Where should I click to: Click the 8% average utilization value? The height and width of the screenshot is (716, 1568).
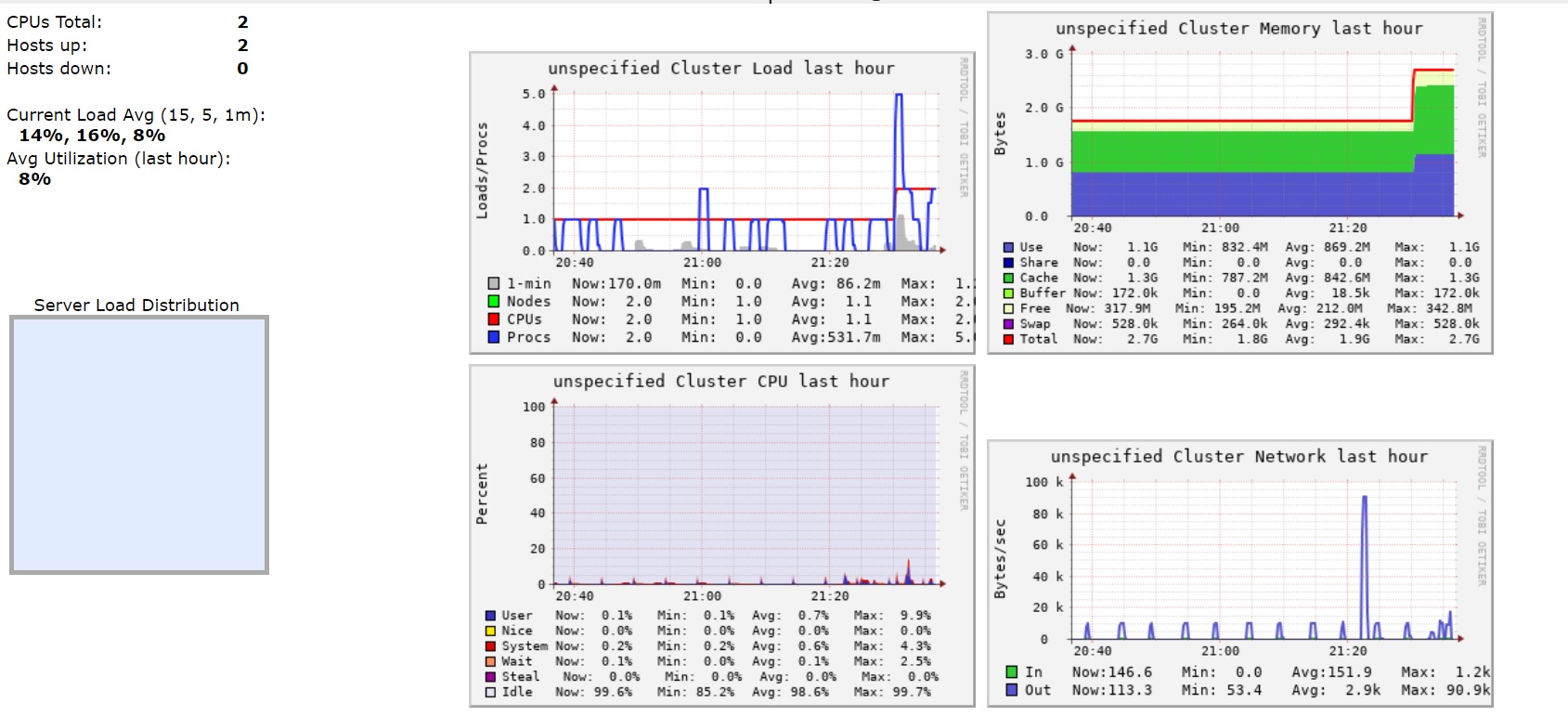pos(35,179)
